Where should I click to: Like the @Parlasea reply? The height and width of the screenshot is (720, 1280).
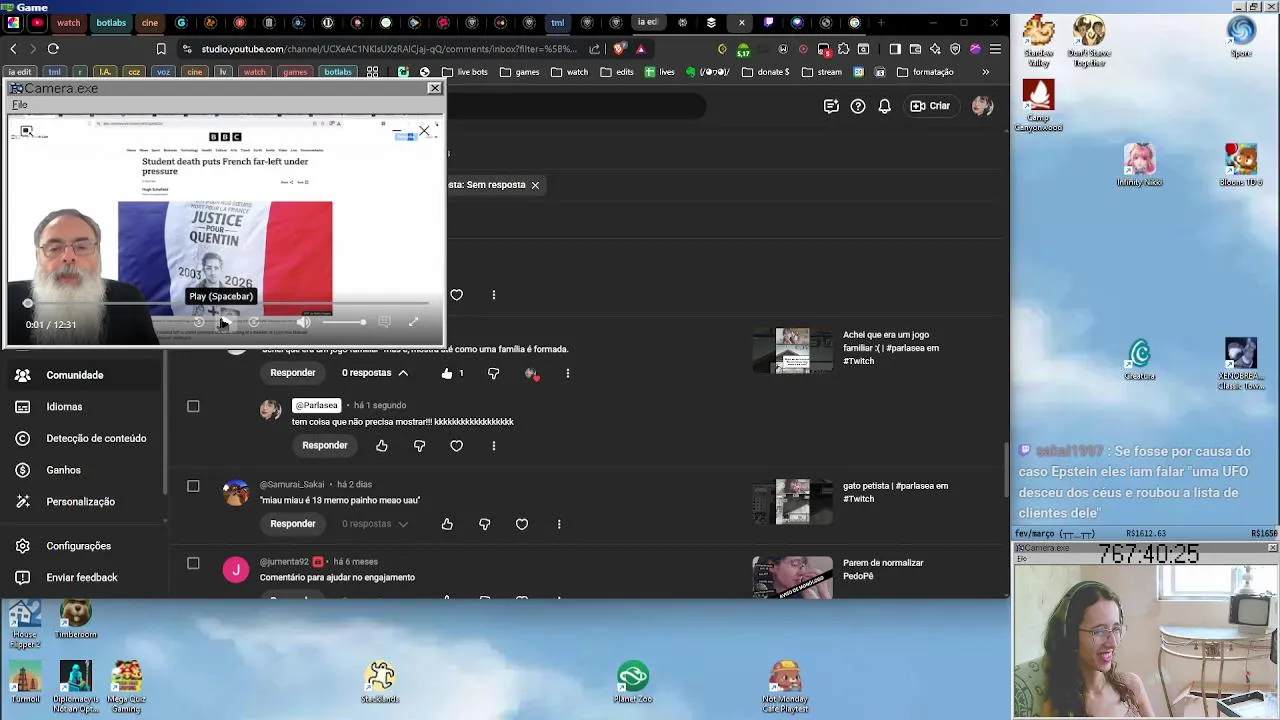[382, 446]
